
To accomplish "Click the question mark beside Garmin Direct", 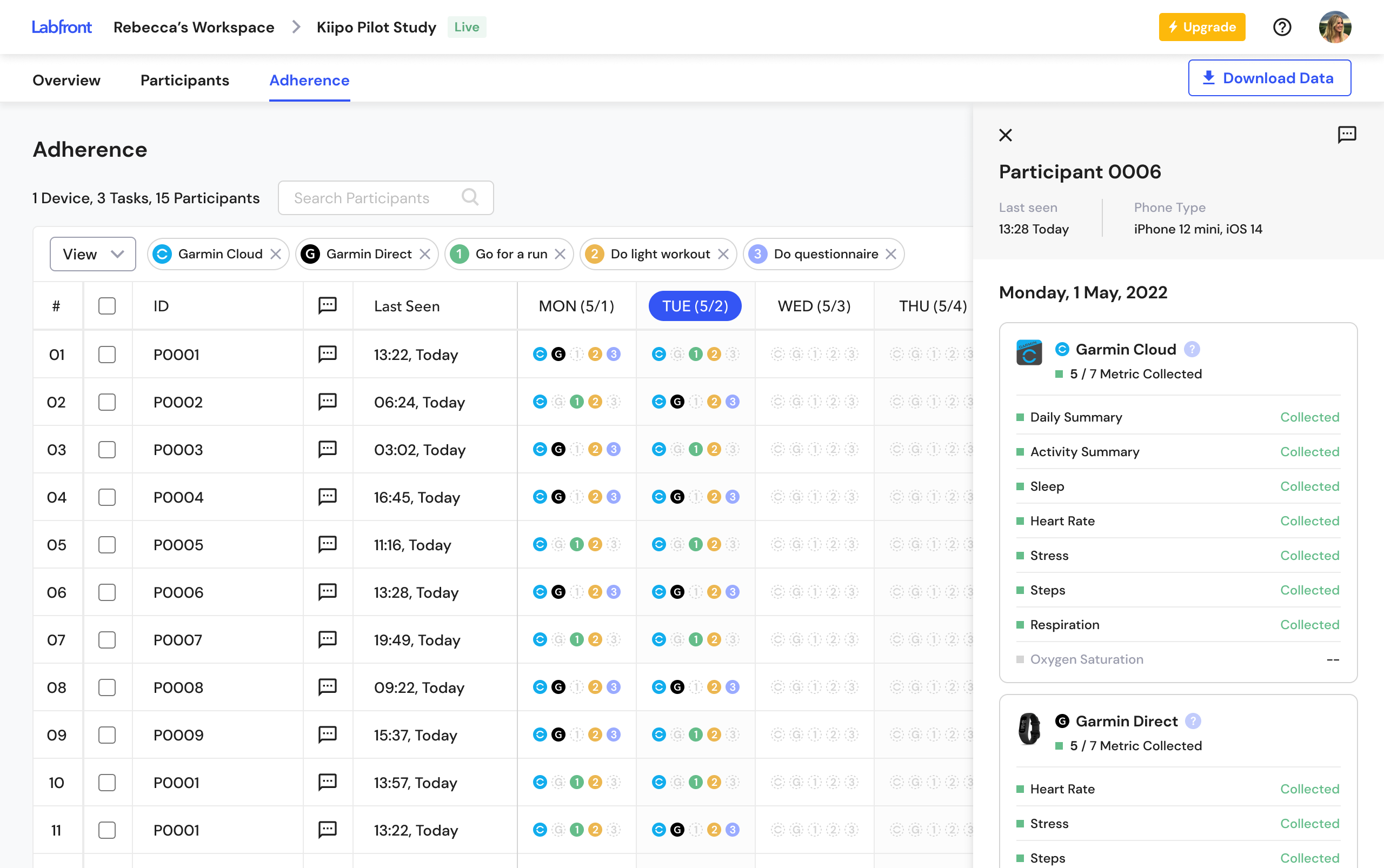I will [x=1193, y=721].
